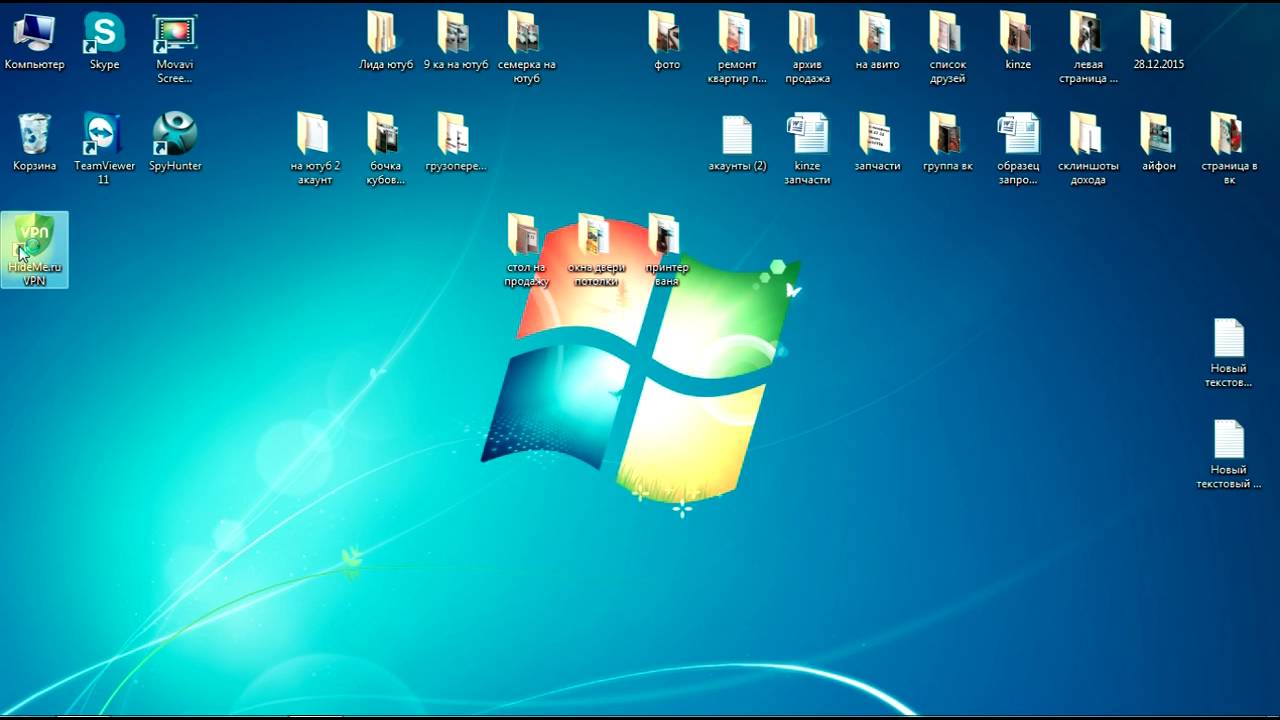Viewport: 1280px width, 720px height.
Task: Launch the Skype shortcut
Action: tap(104, 41)
